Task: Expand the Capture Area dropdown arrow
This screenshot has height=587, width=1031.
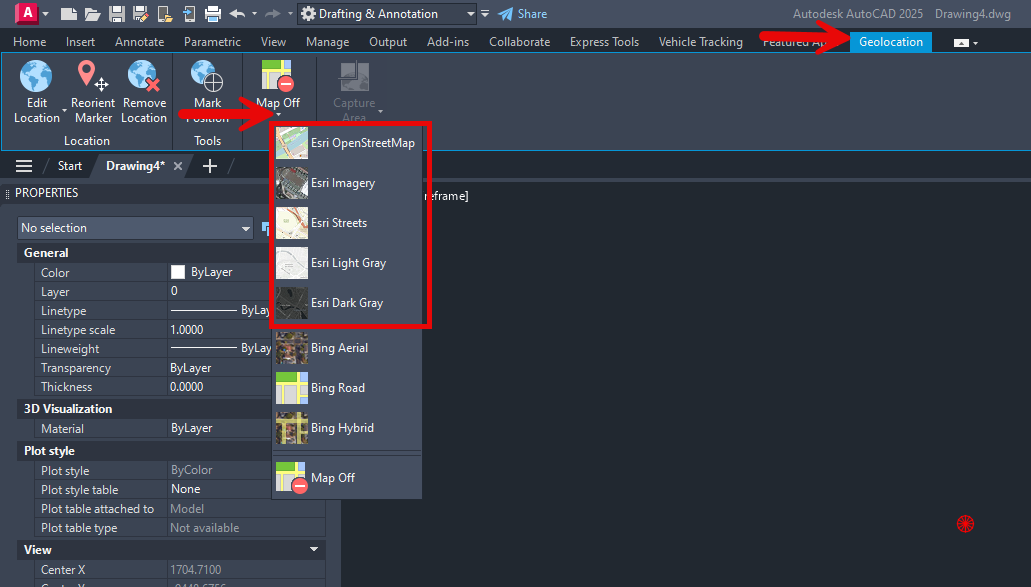Action: [380, 111]
